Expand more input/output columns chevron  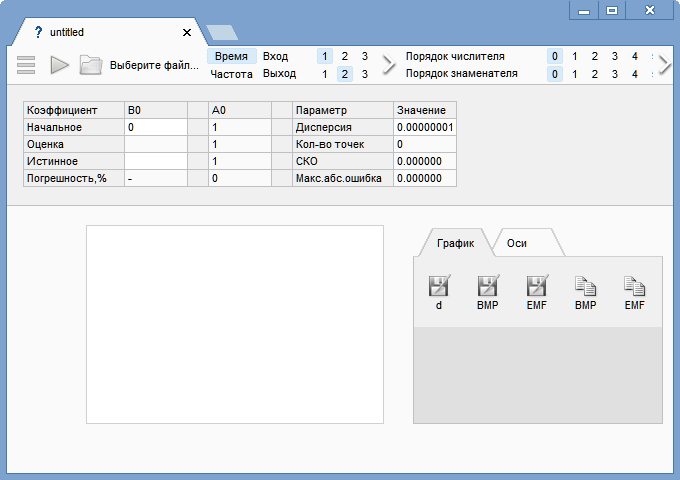(x=389, y=65)
